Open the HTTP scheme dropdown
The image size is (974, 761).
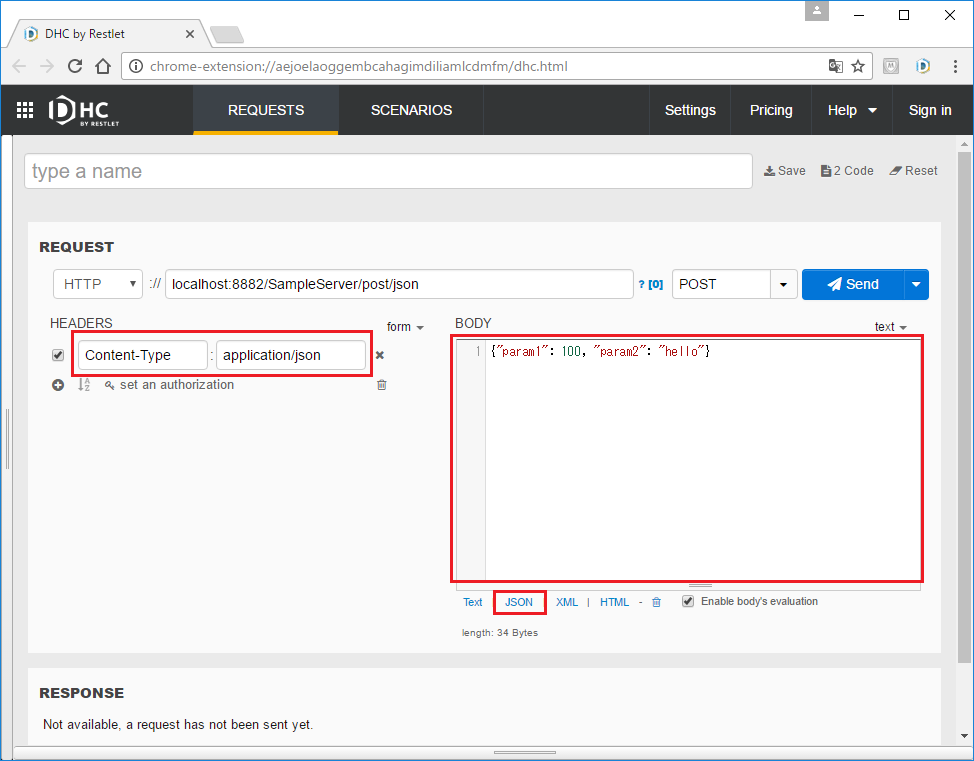point(98,284)
